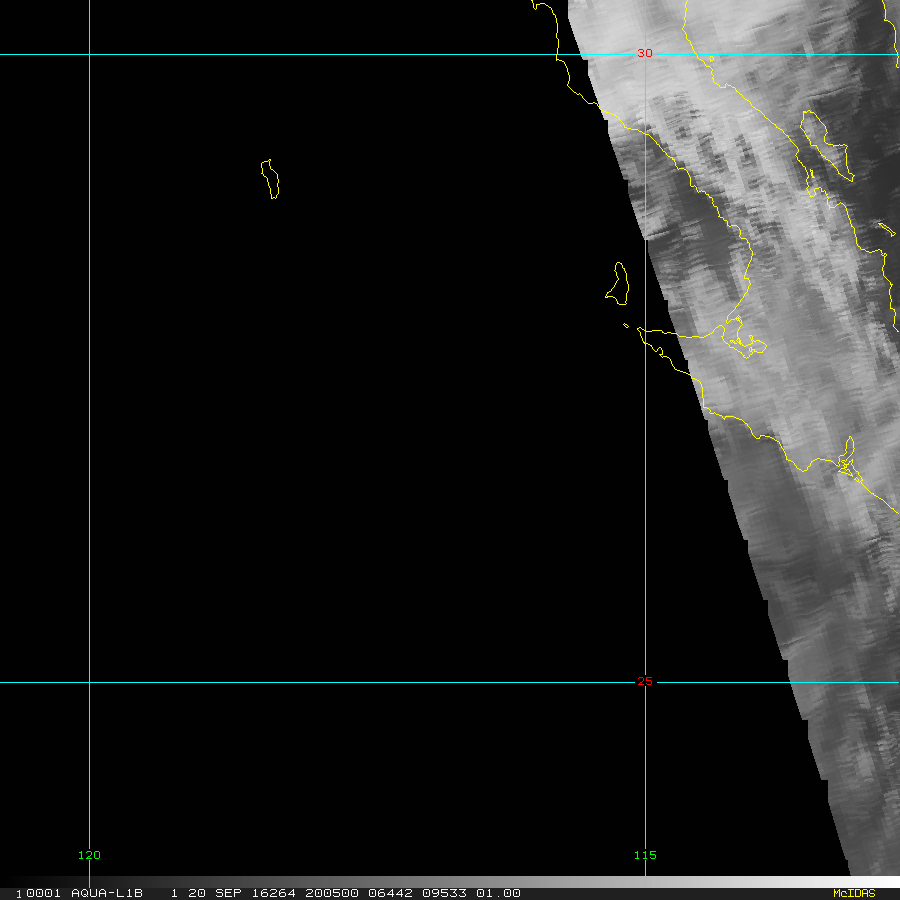Click the long island outline in the gulf
The height and width of the screenshot is (900, 900).
pos(825,145)
